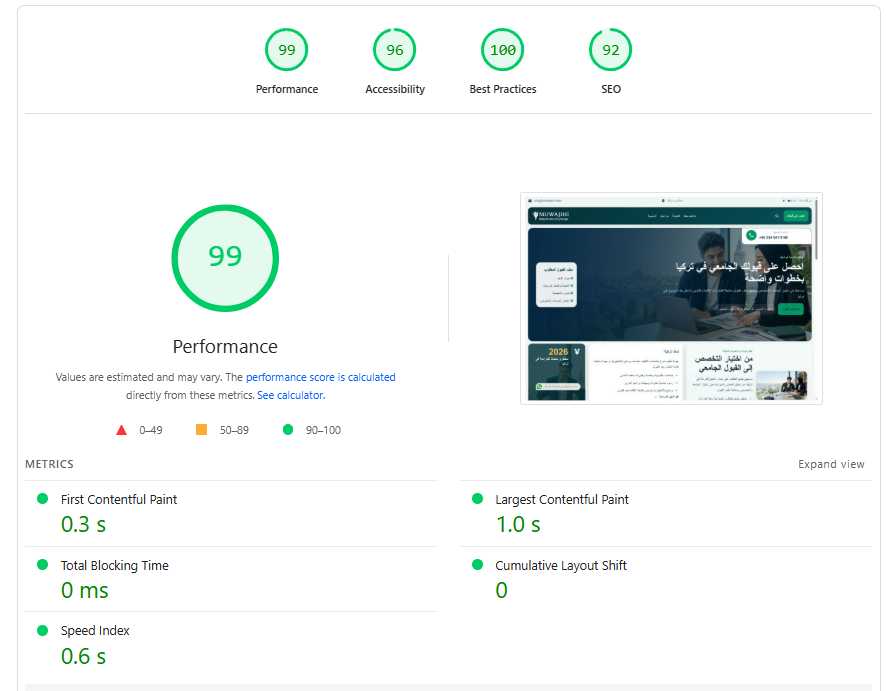
Task: Click the green dot beside Speed Index
Action: coord(42,630)
